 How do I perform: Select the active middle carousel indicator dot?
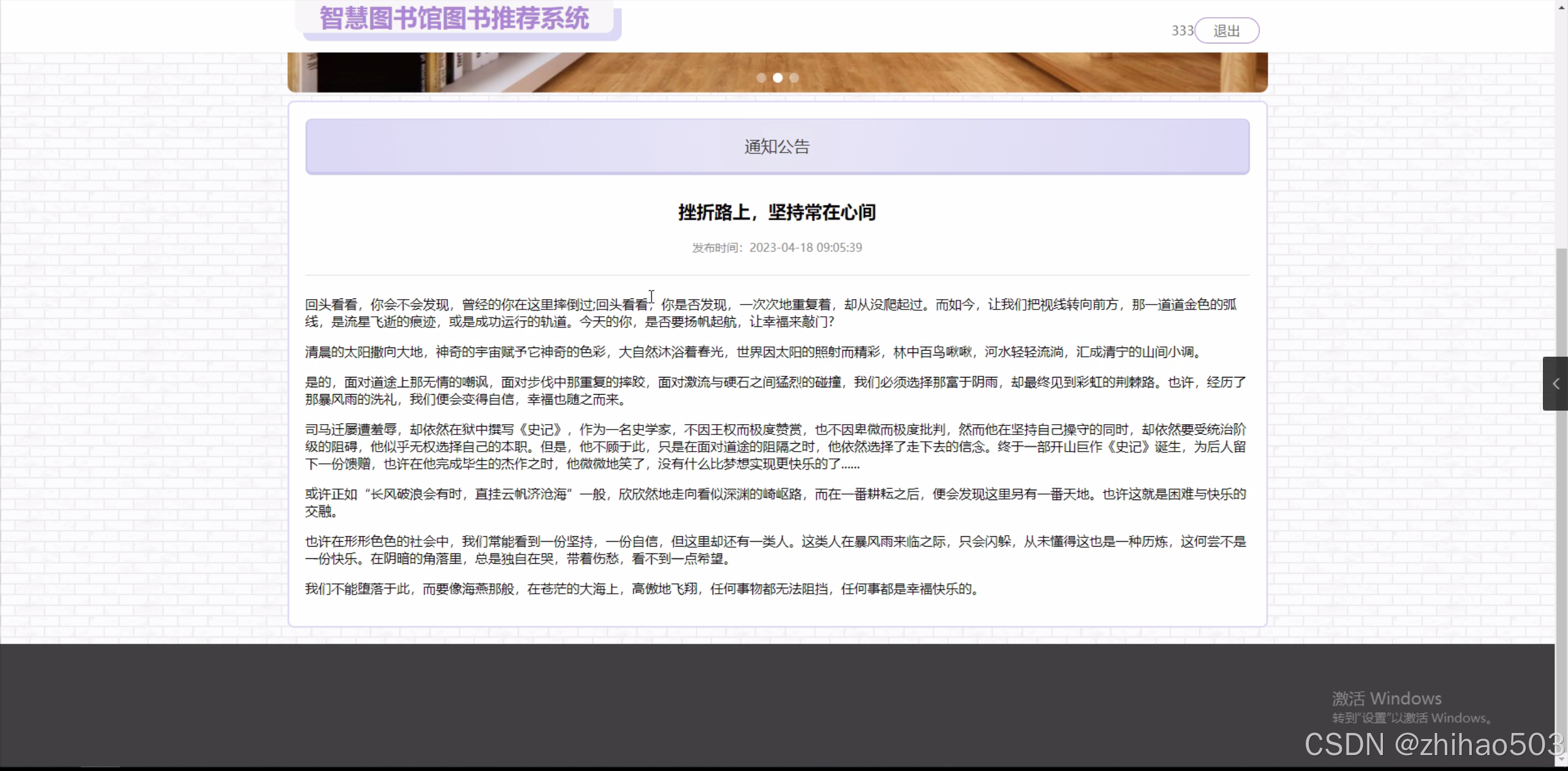pos(777,78)
